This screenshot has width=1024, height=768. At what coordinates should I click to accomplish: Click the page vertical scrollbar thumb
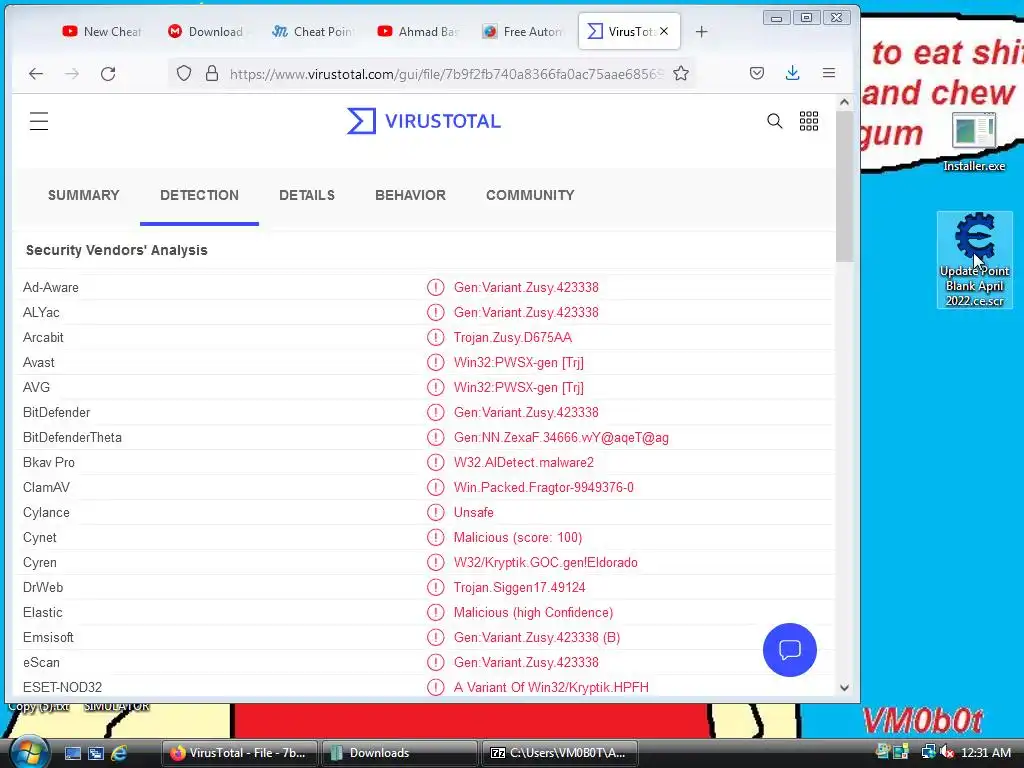[x=844, y=186]
